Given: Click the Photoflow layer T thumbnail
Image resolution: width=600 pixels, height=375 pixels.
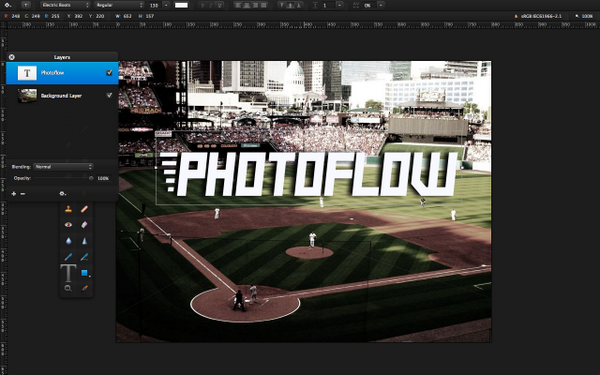Looking at the screenshot, I should [27, 73].
